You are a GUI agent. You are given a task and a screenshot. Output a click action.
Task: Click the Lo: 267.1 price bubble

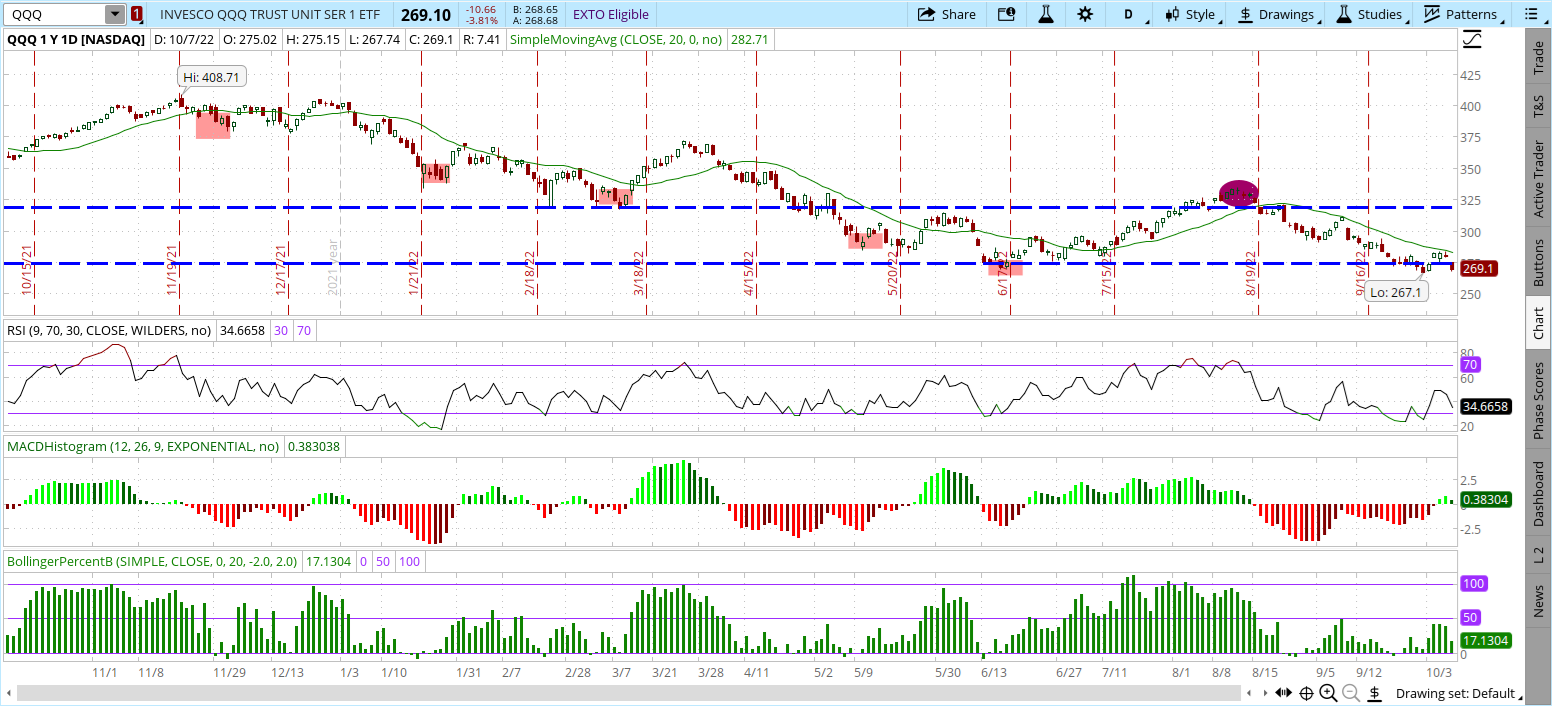tap(1396, 292)
